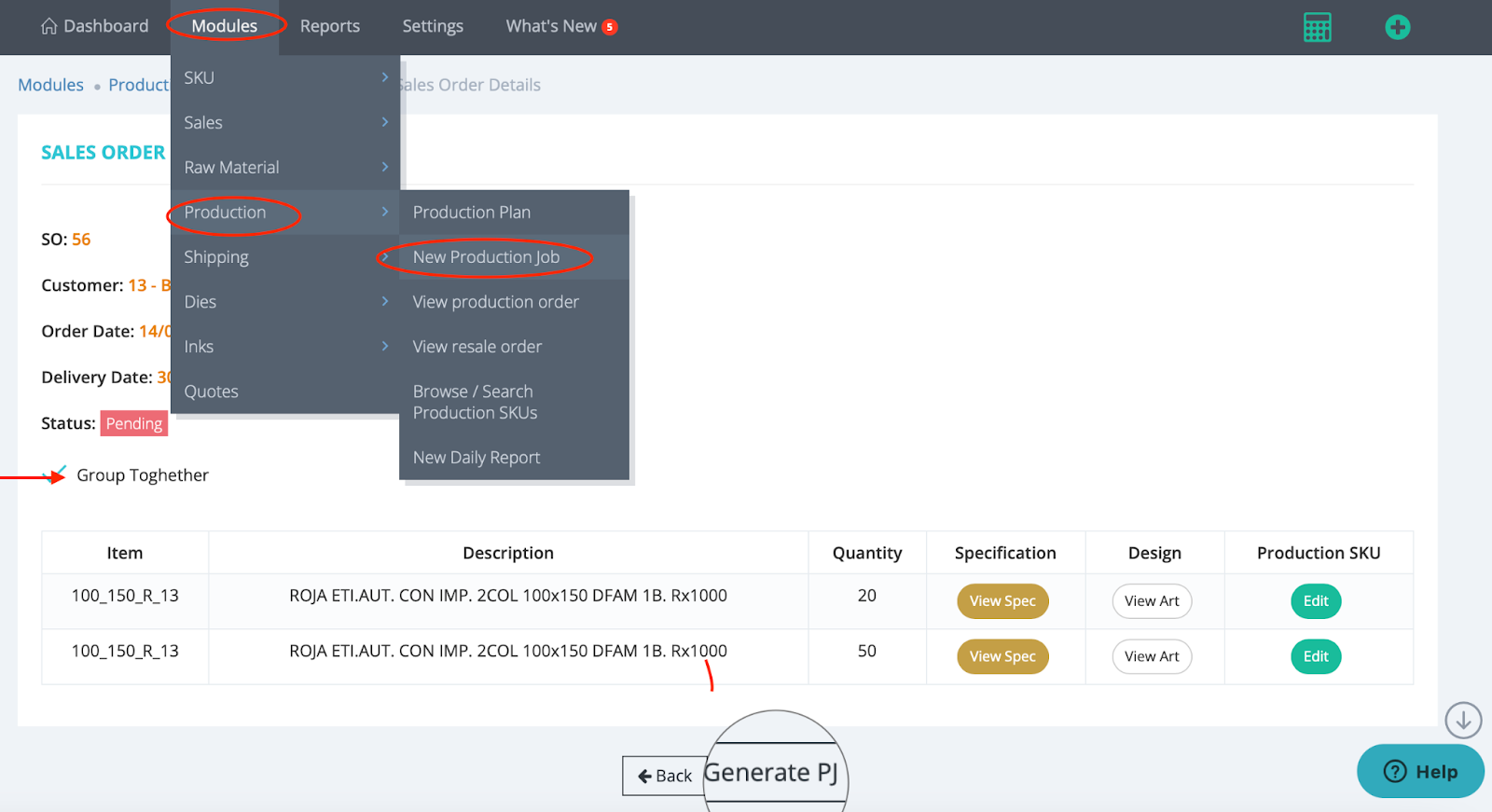Click the scroll-down arrow circle icon
This screenshot has height=812, width=1492.
1463,720
